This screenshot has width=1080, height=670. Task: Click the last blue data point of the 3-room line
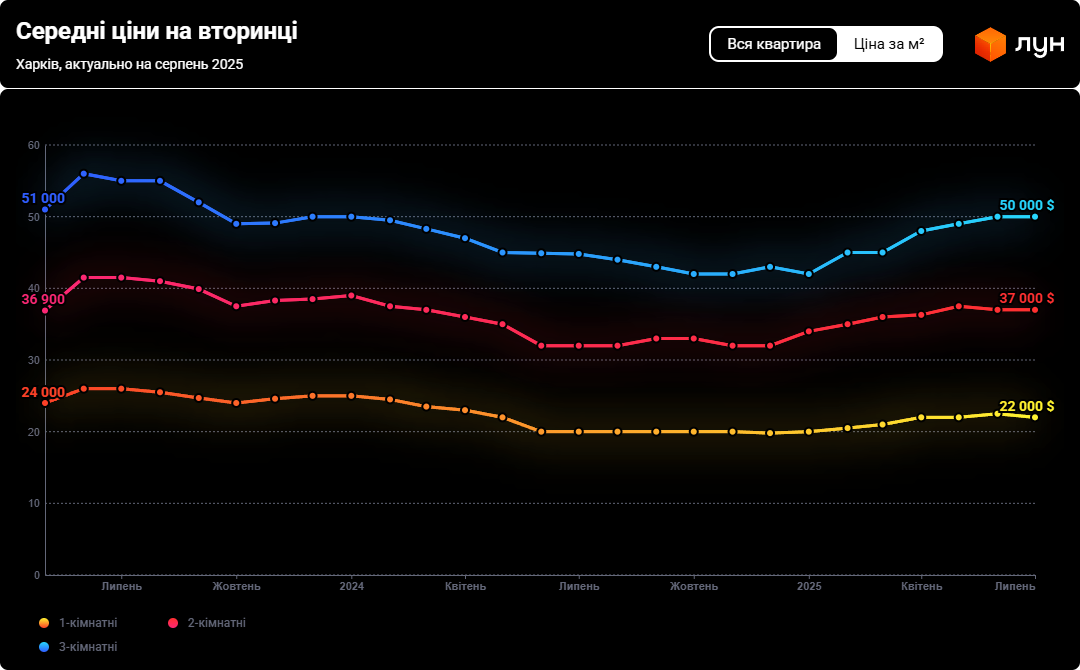pyautogui.click(x=1035, y=217)
